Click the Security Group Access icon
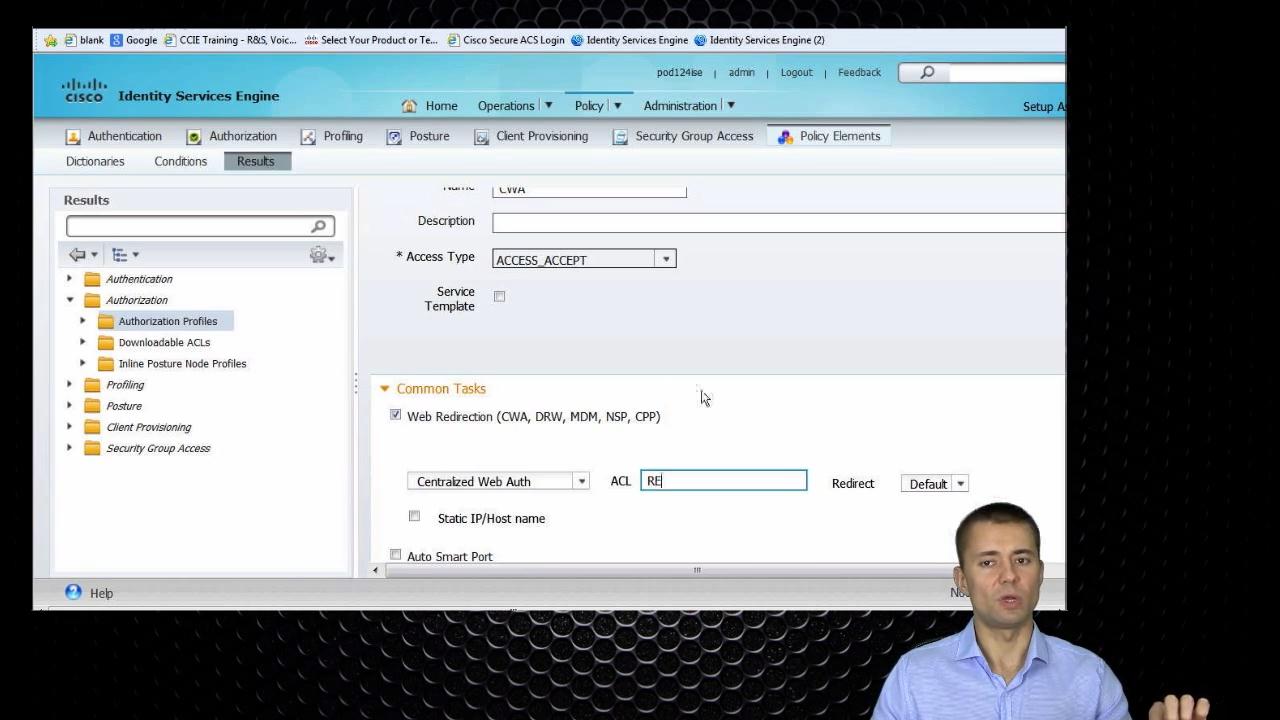Image resolution: width=1280 pixels, height=720 pixels. [620, 137]
